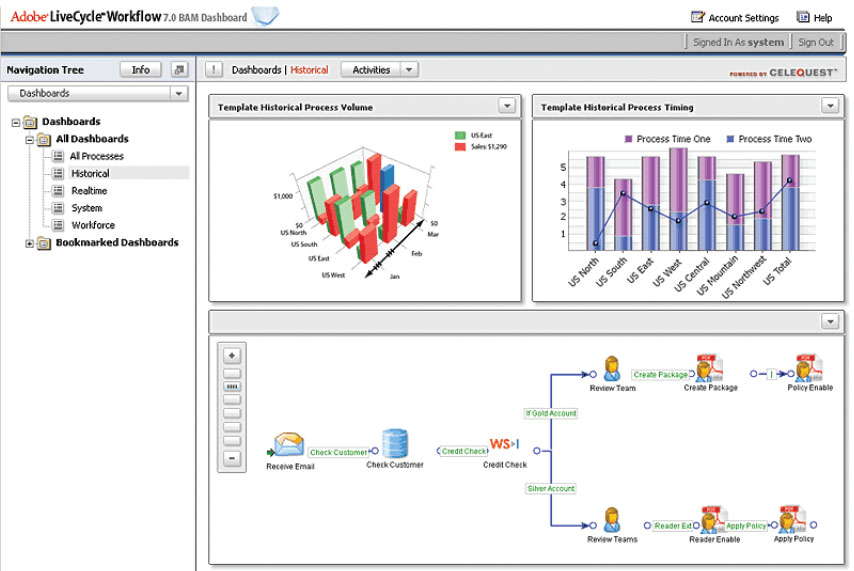The height and width of the screenshot is (571, 854).
Task: Click the Credit Check WS icon
Action: pyautogui.click(x=504, y=443)
